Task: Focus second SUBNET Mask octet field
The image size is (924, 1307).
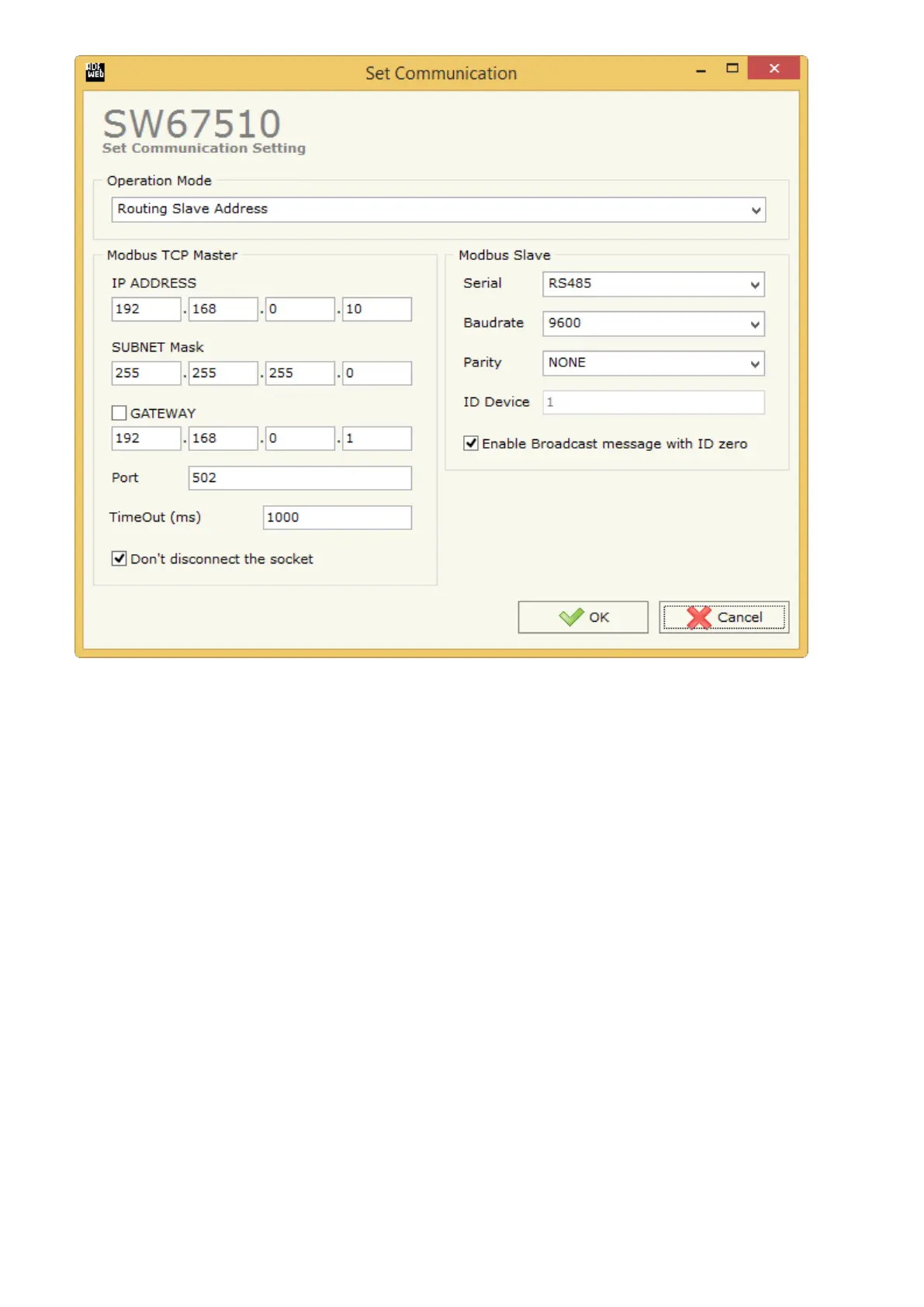Action: [x=223, y=373]
